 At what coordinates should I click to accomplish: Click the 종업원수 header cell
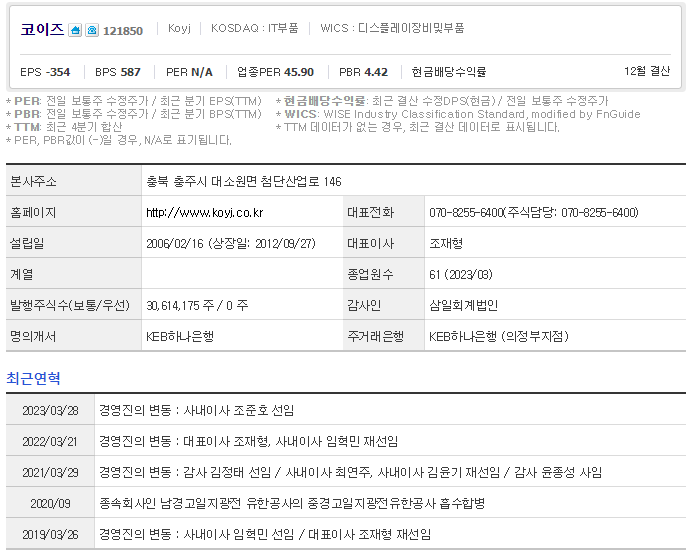click(x=384, y=274)
